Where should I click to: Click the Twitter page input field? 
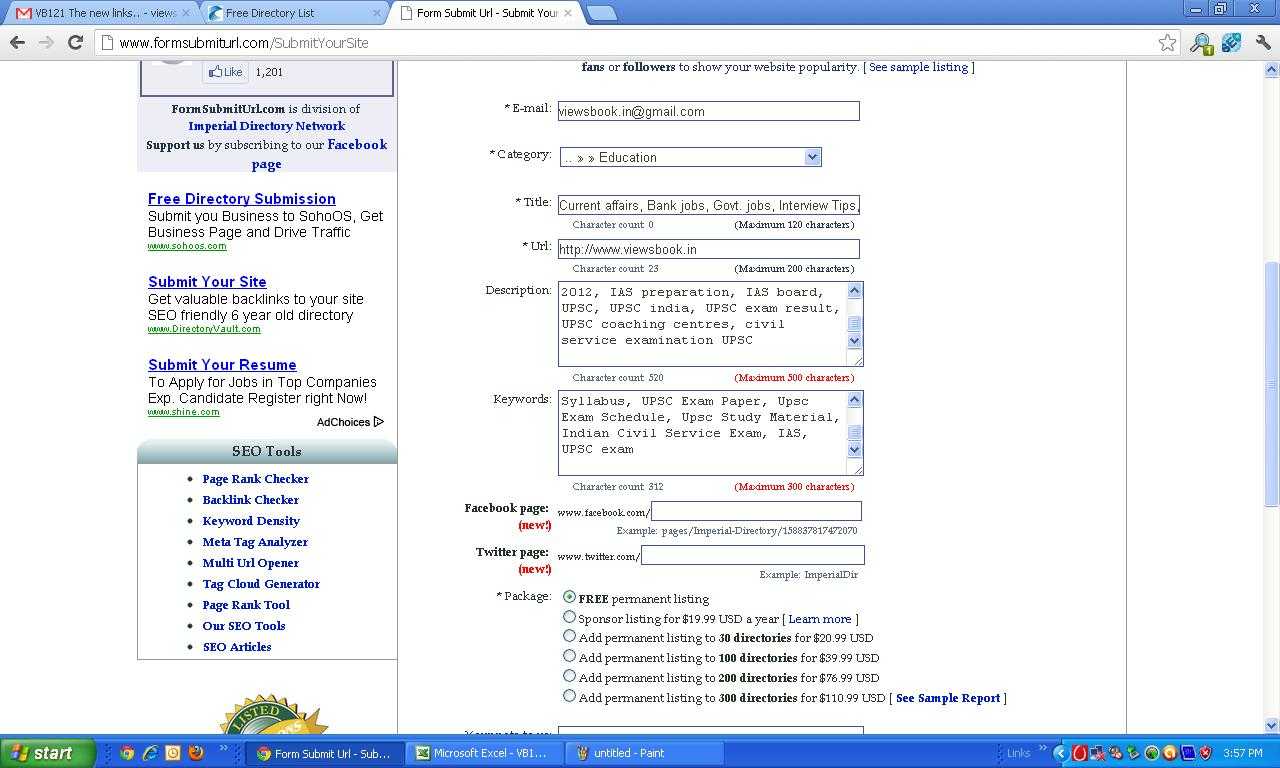752,555
